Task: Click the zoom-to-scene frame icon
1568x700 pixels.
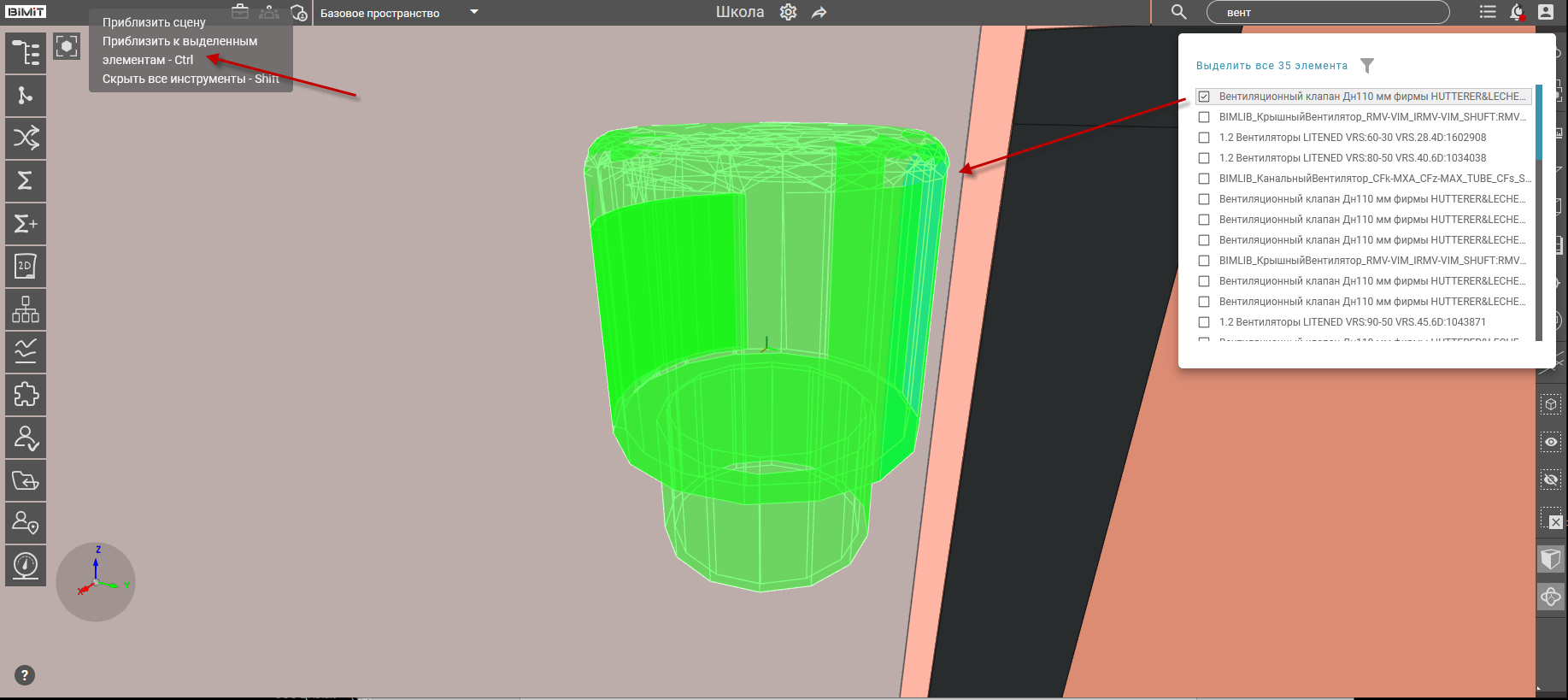Action: coord(67,46)
